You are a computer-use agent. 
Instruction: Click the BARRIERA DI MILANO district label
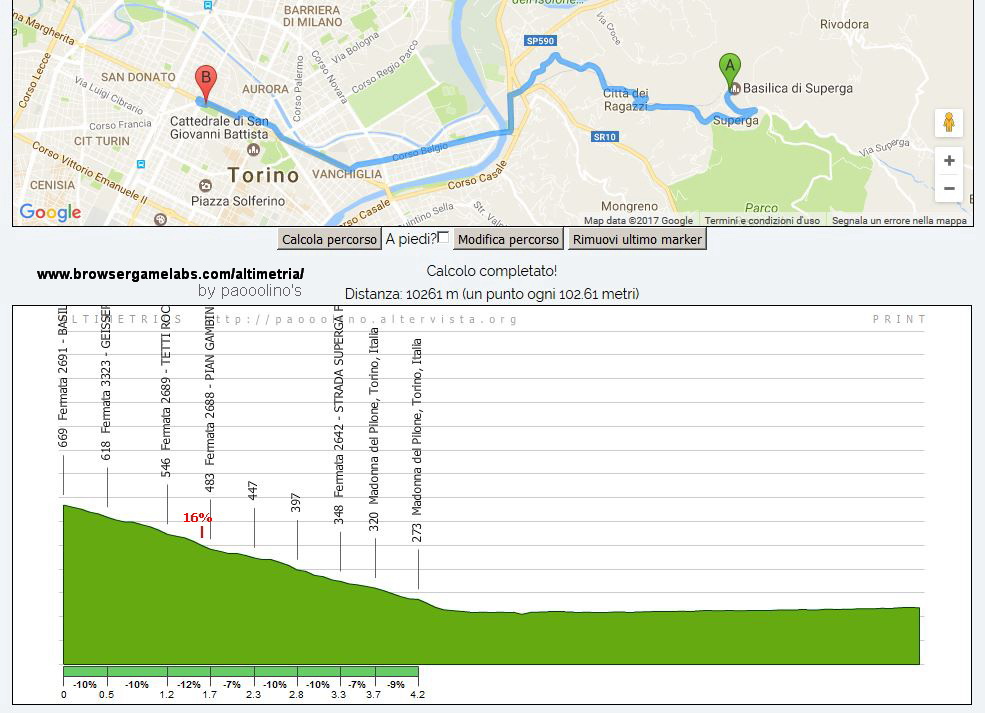312,16
